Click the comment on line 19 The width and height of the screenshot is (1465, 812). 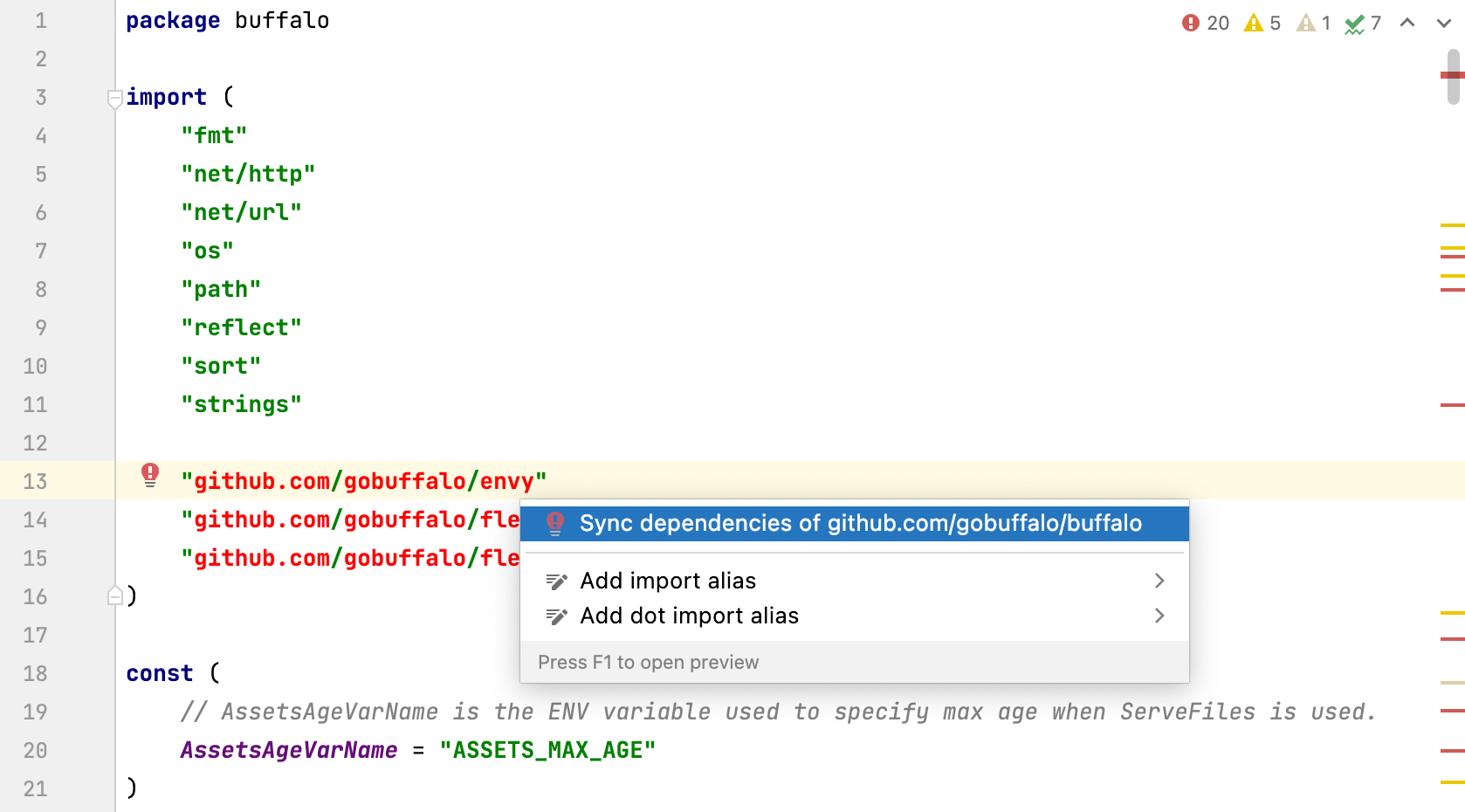tap(778, 712)
